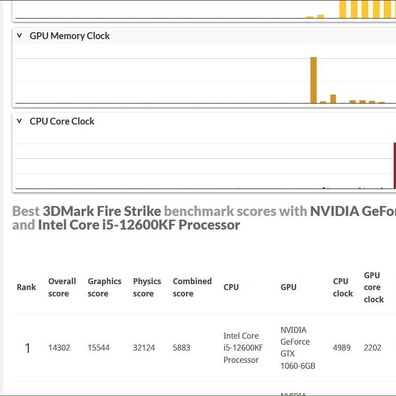396x396 pixels.
Task: Collapse the GPU Memory Clock section chevron
Action: [19, 35]
